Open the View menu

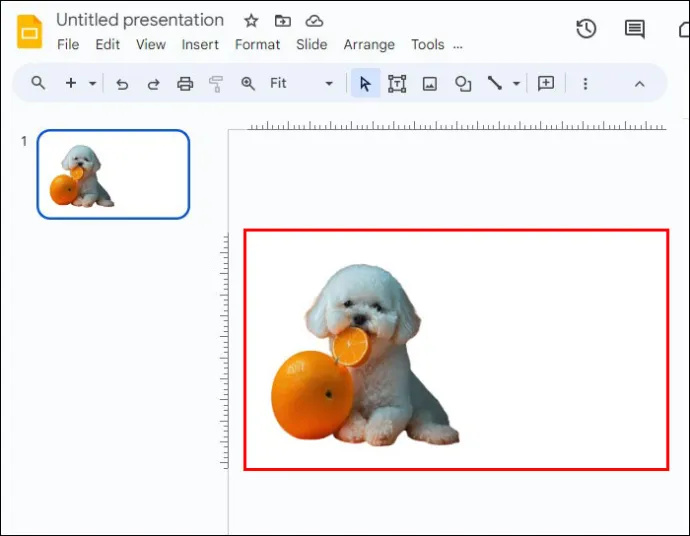150,44
